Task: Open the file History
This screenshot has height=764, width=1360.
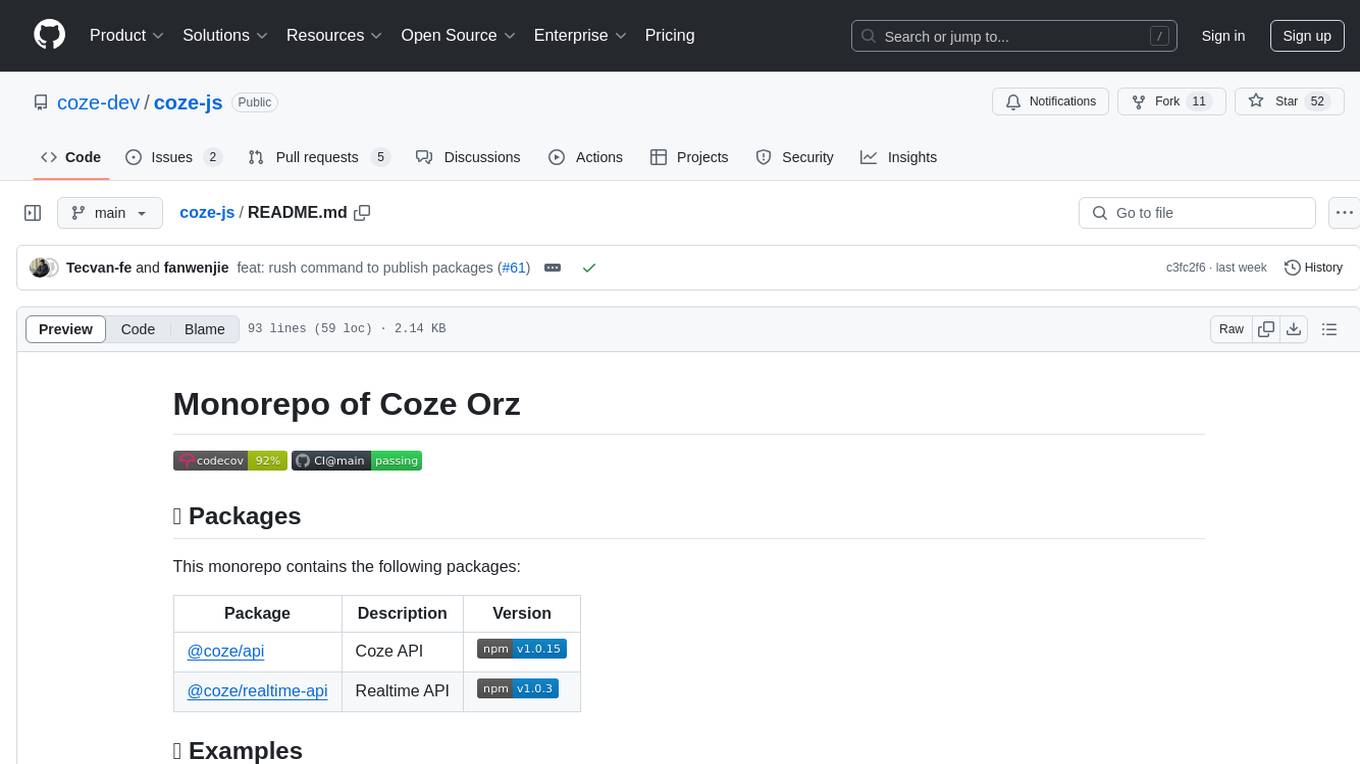Action: point(1313,268)
